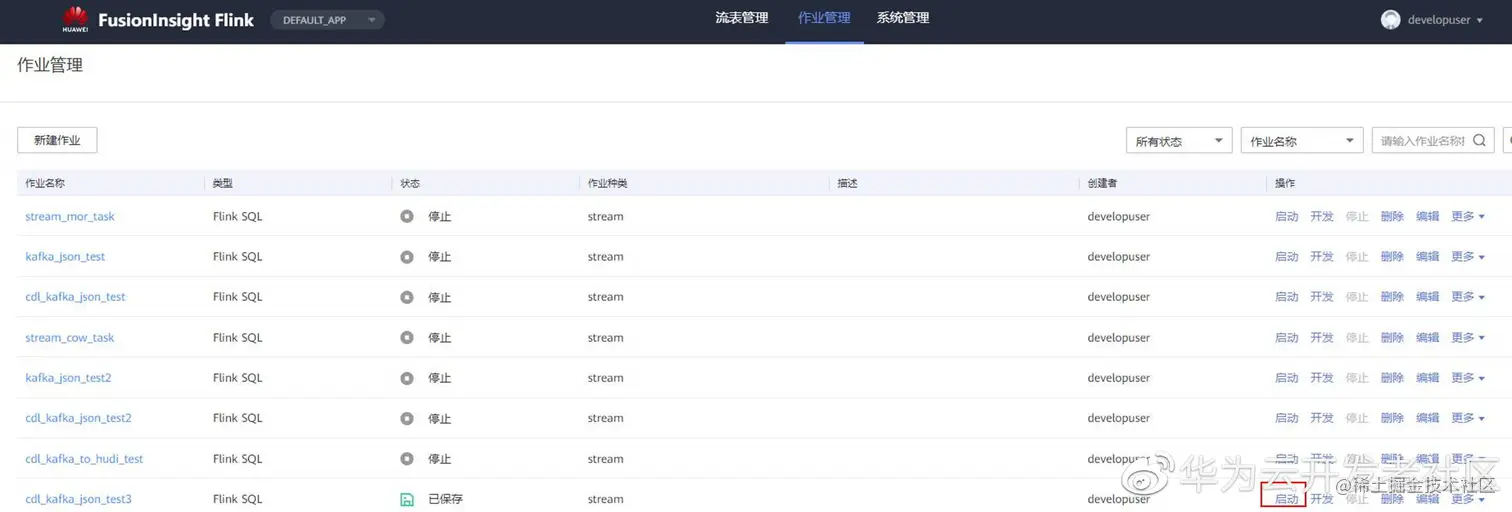Open the stream_cow_task job link
The width and height of the screenshot is (1512, 512).
(x=70, y=338)
